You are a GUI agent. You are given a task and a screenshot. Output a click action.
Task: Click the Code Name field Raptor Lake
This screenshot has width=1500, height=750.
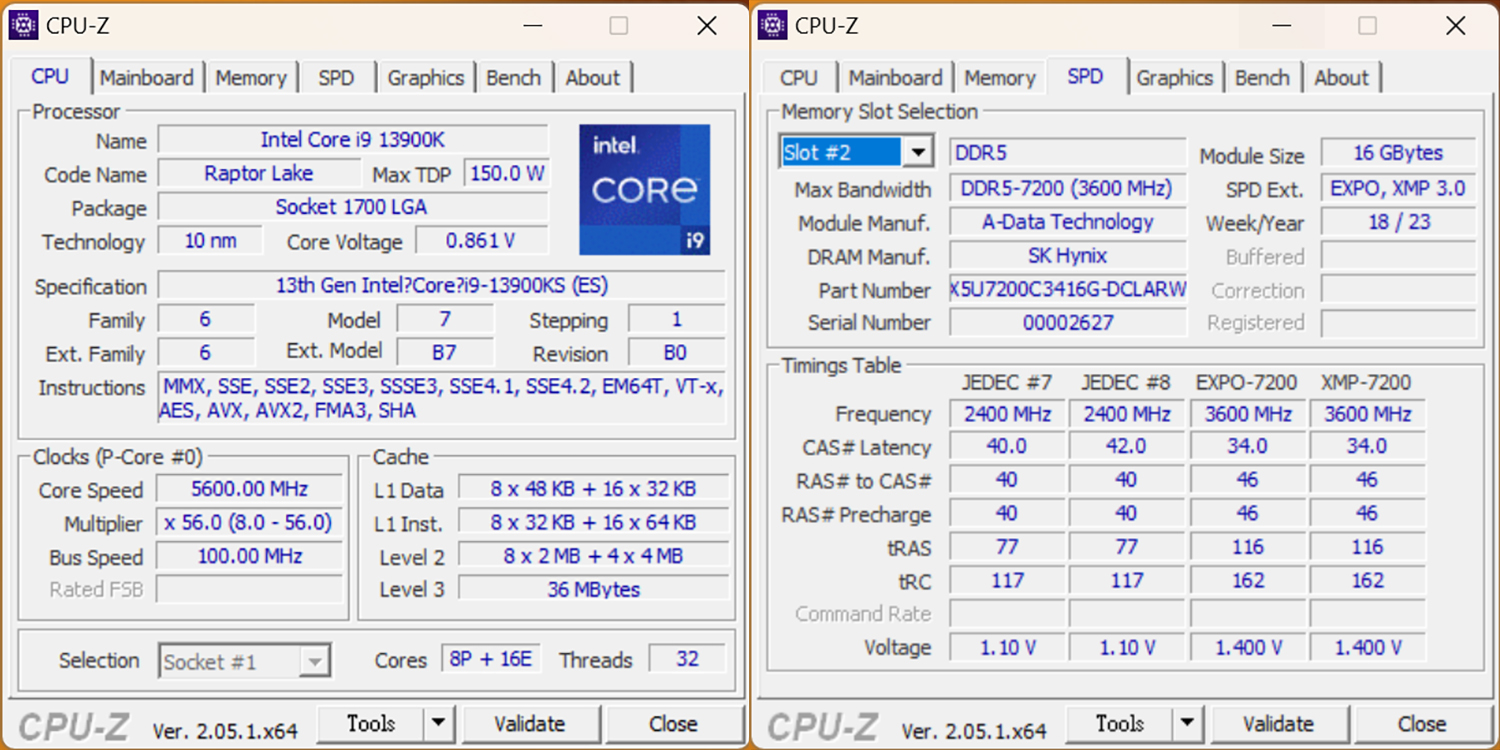259,173
